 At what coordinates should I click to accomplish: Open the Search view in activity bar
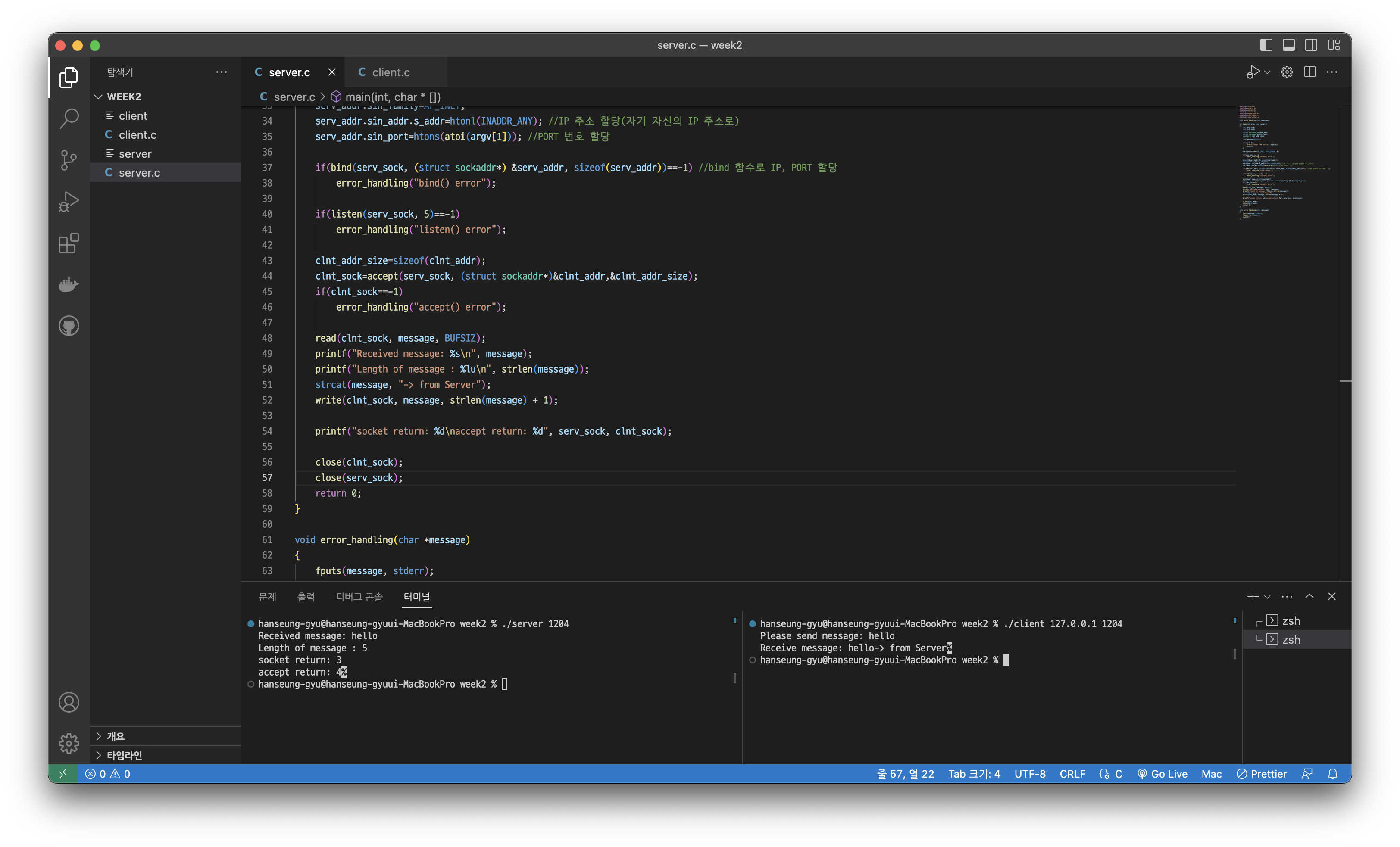point(69,119)
